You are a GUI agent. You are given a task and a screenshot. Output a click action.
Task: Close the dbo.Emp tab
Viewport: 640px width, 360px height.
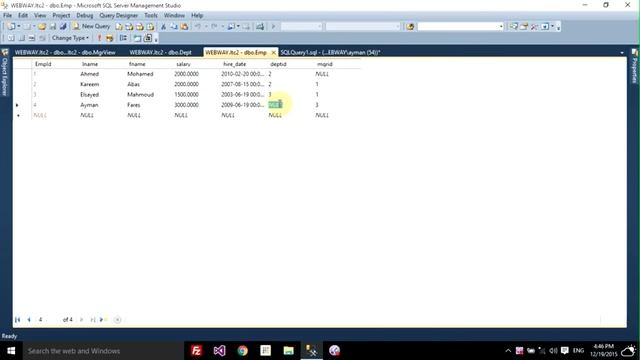(x=273, y=53)
